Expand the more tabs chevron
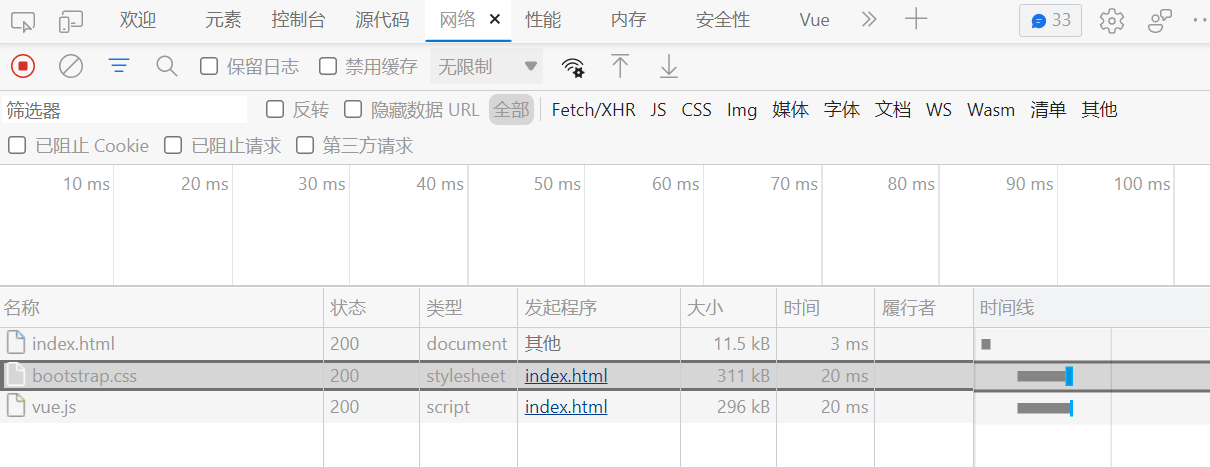 (869, 20)
